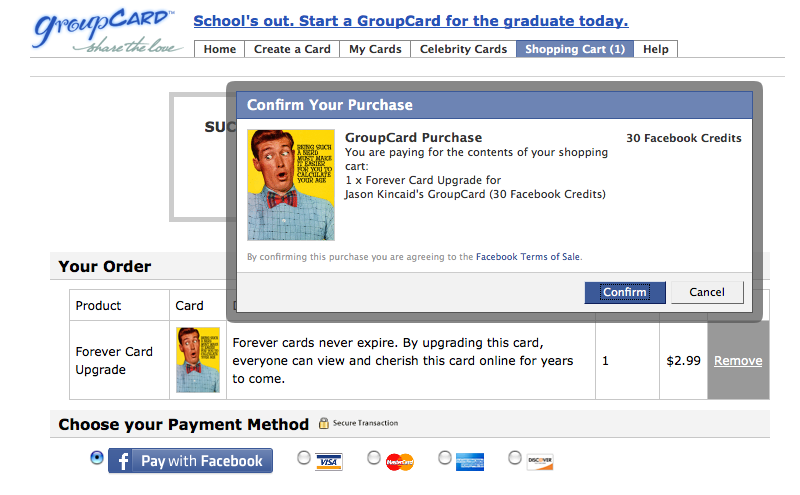Select the American Express radio button
The width and height of the screenshot is (800, 495).
pos(445,457)
